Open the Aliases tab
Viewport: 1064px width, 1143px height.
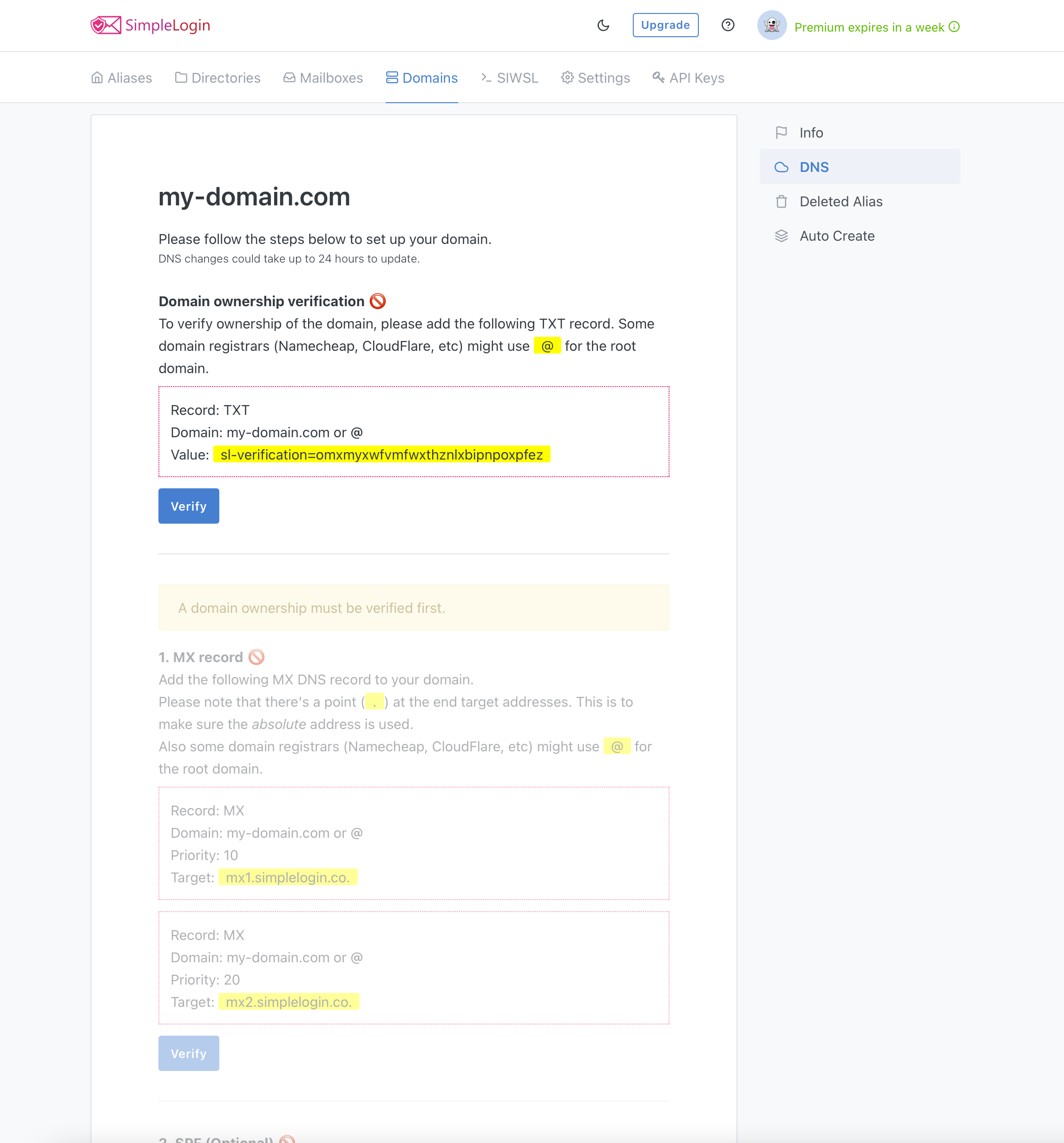point(121,78)
